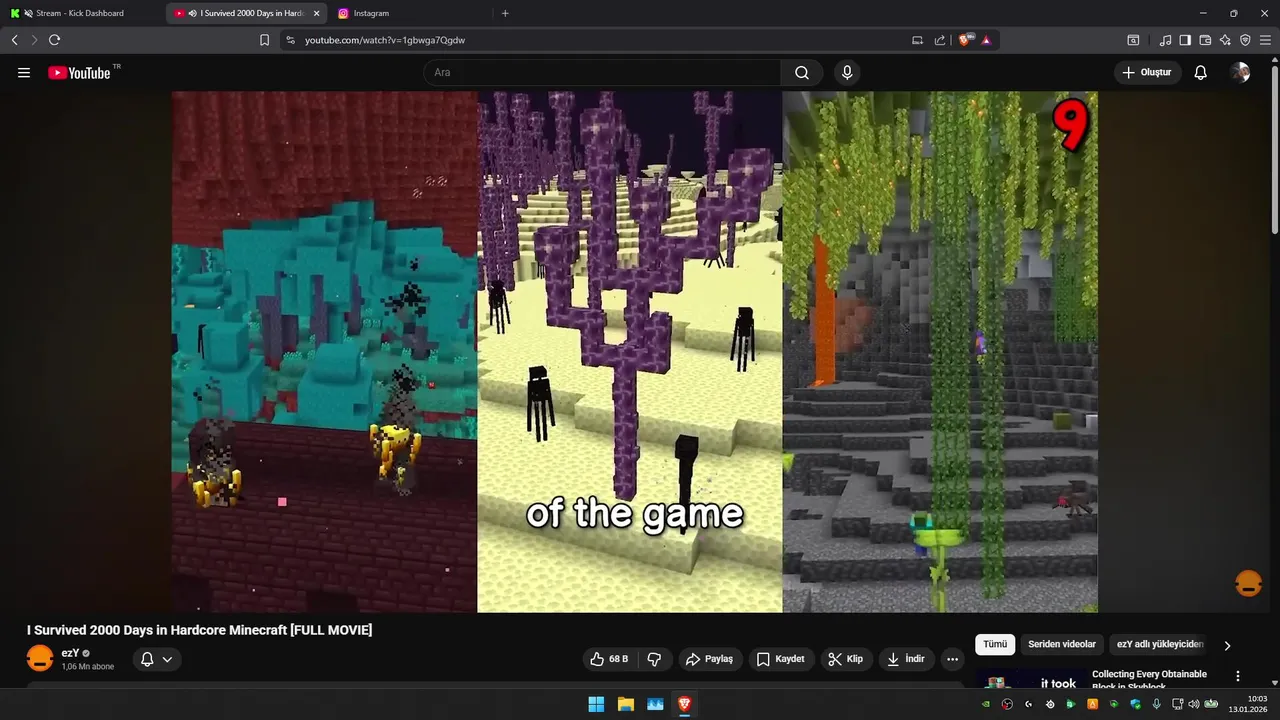Close the I Survived 2000 Days tab
The width and height of the screenshot is (1280, 720).
(316, 13)
